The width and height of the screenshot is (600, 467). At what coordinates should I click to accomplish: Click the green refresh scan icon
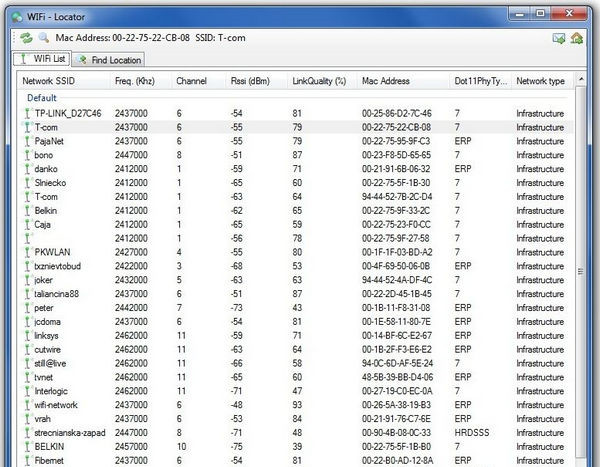[x=26, y=38]
